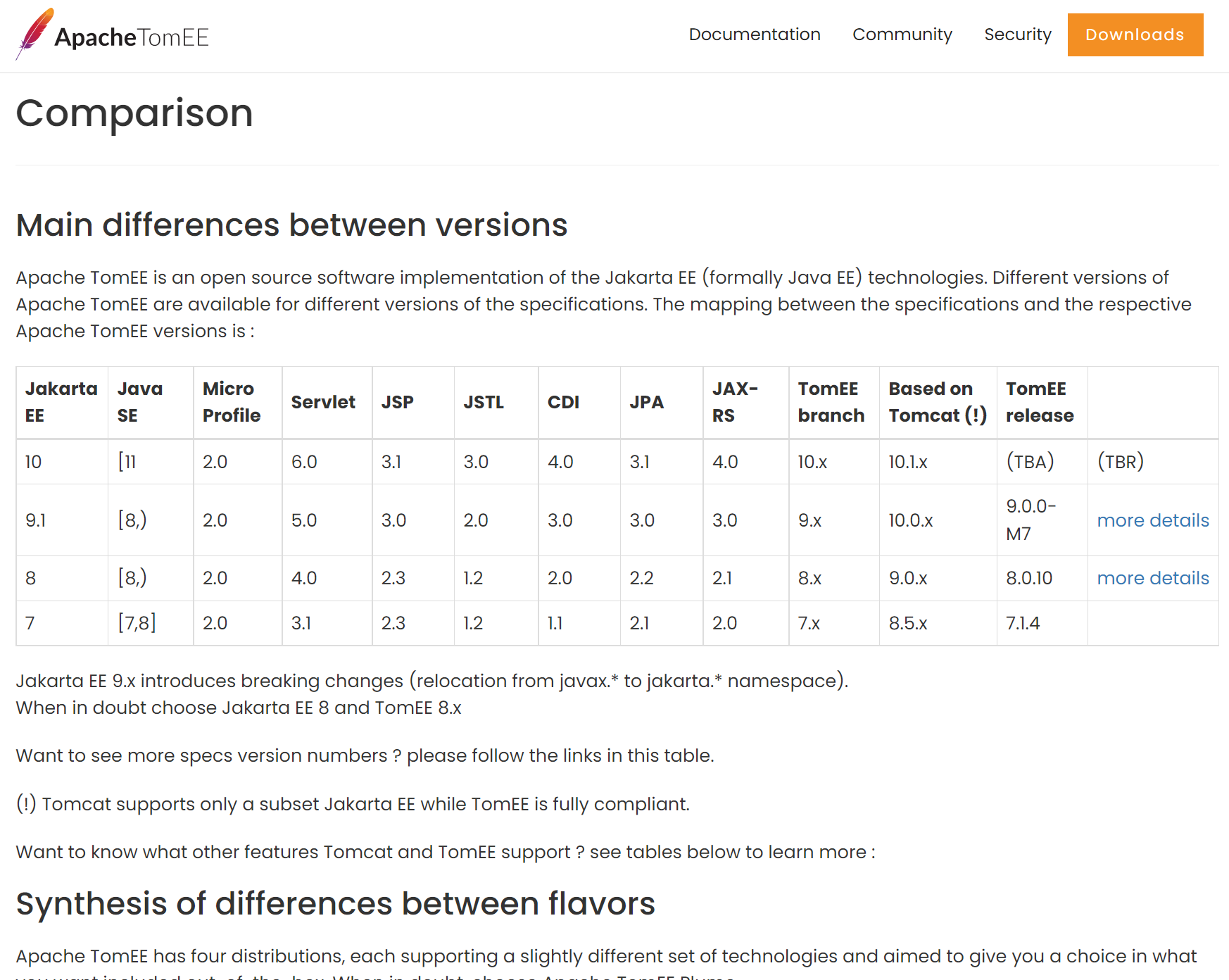Click the JSTL column header
Viewport: 1229px width, 980px height.
point(496,402)
